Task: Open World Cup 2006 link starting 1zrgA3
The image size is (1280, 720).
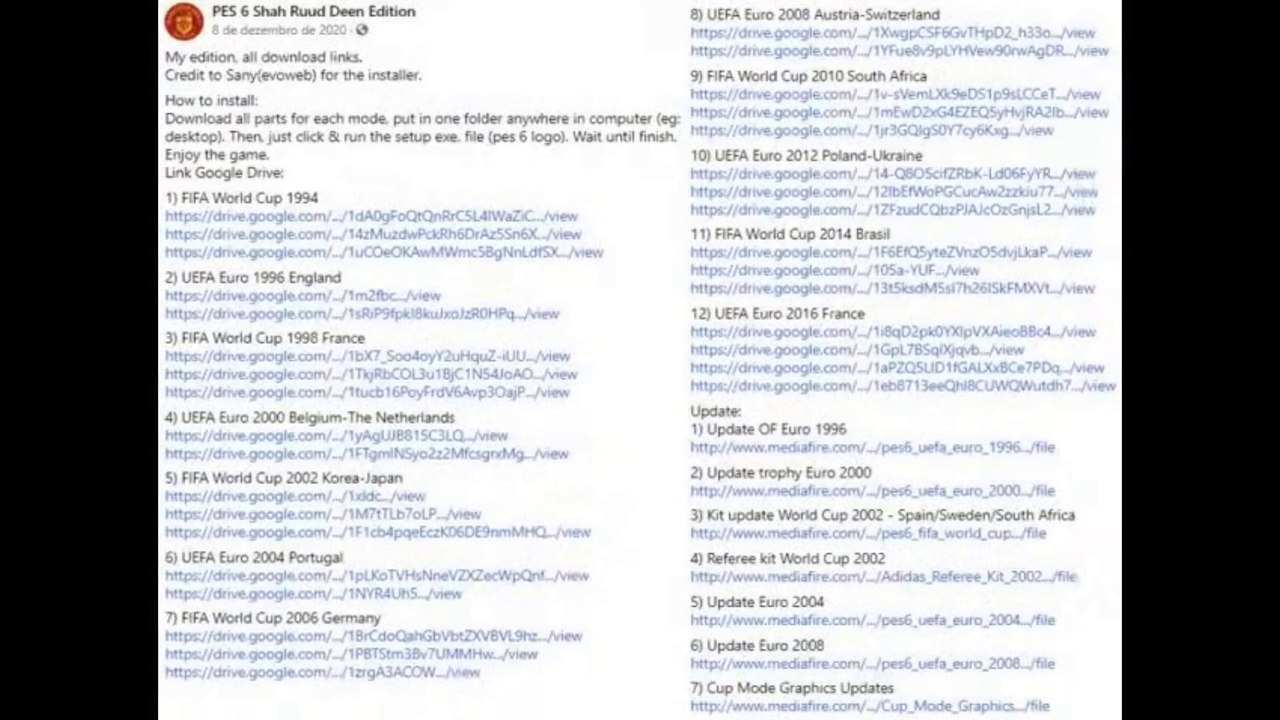Action: click(323, 672)
